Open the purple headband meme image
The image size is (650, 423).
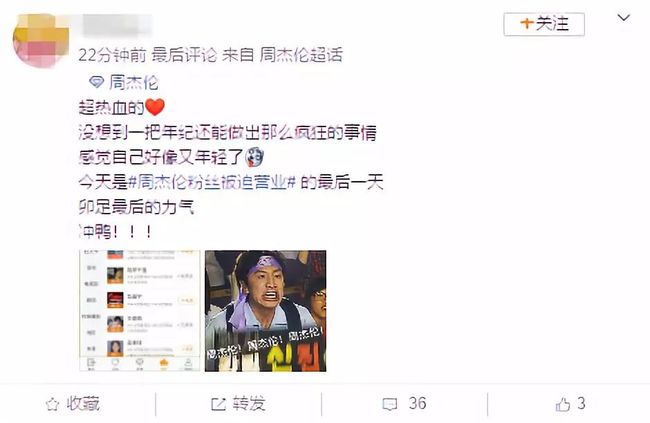(x=265, y=311)
